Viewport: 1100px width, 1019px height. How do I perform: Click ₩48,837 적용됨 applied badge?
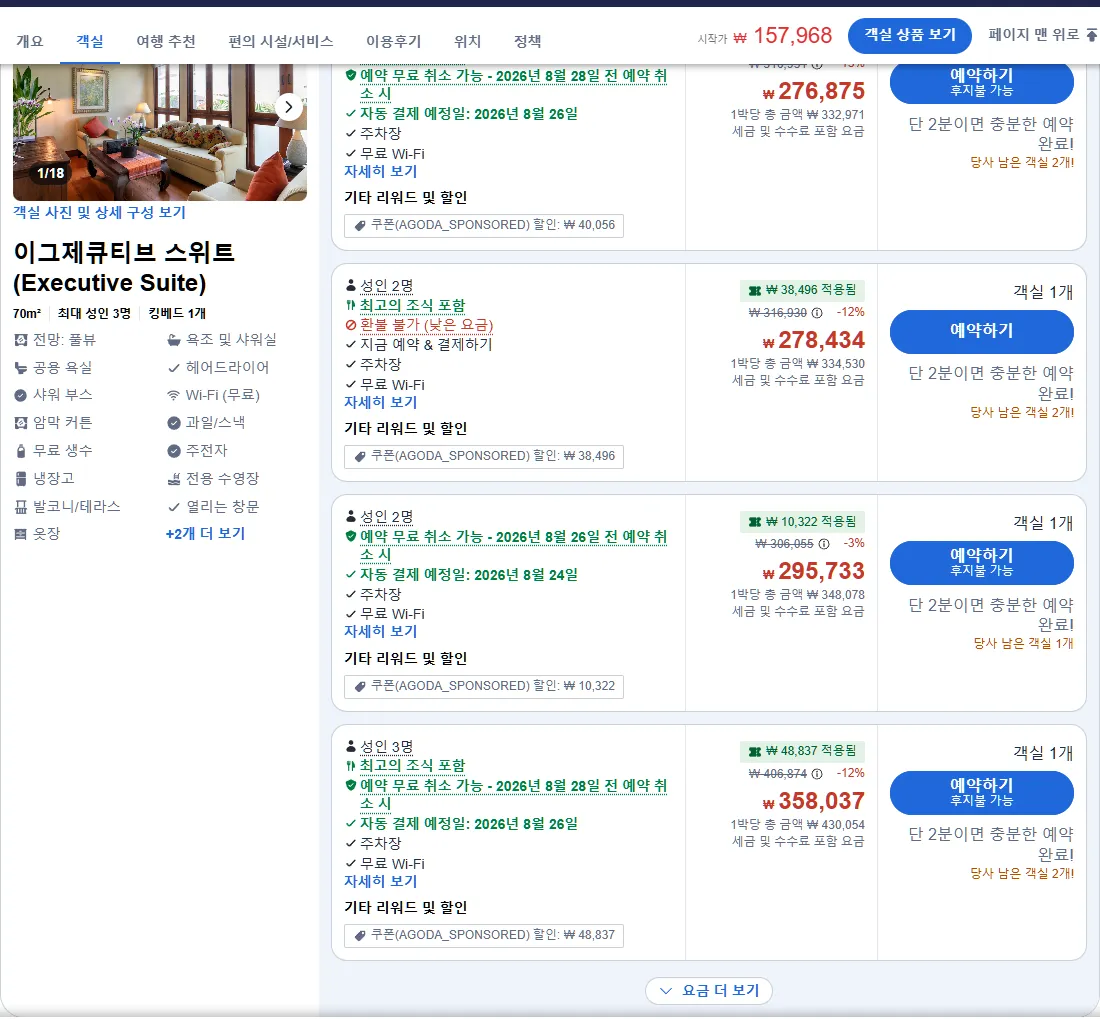click(802, 751)
